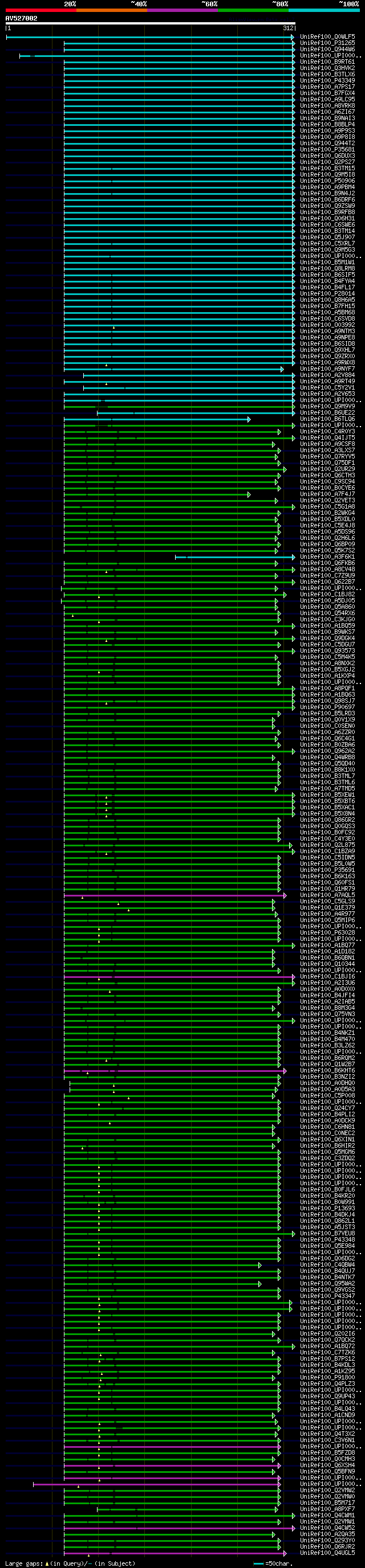Select hit label UniRef100_Q5K7S2
This screenshot has height=1568, width=365.
point(328,550)
